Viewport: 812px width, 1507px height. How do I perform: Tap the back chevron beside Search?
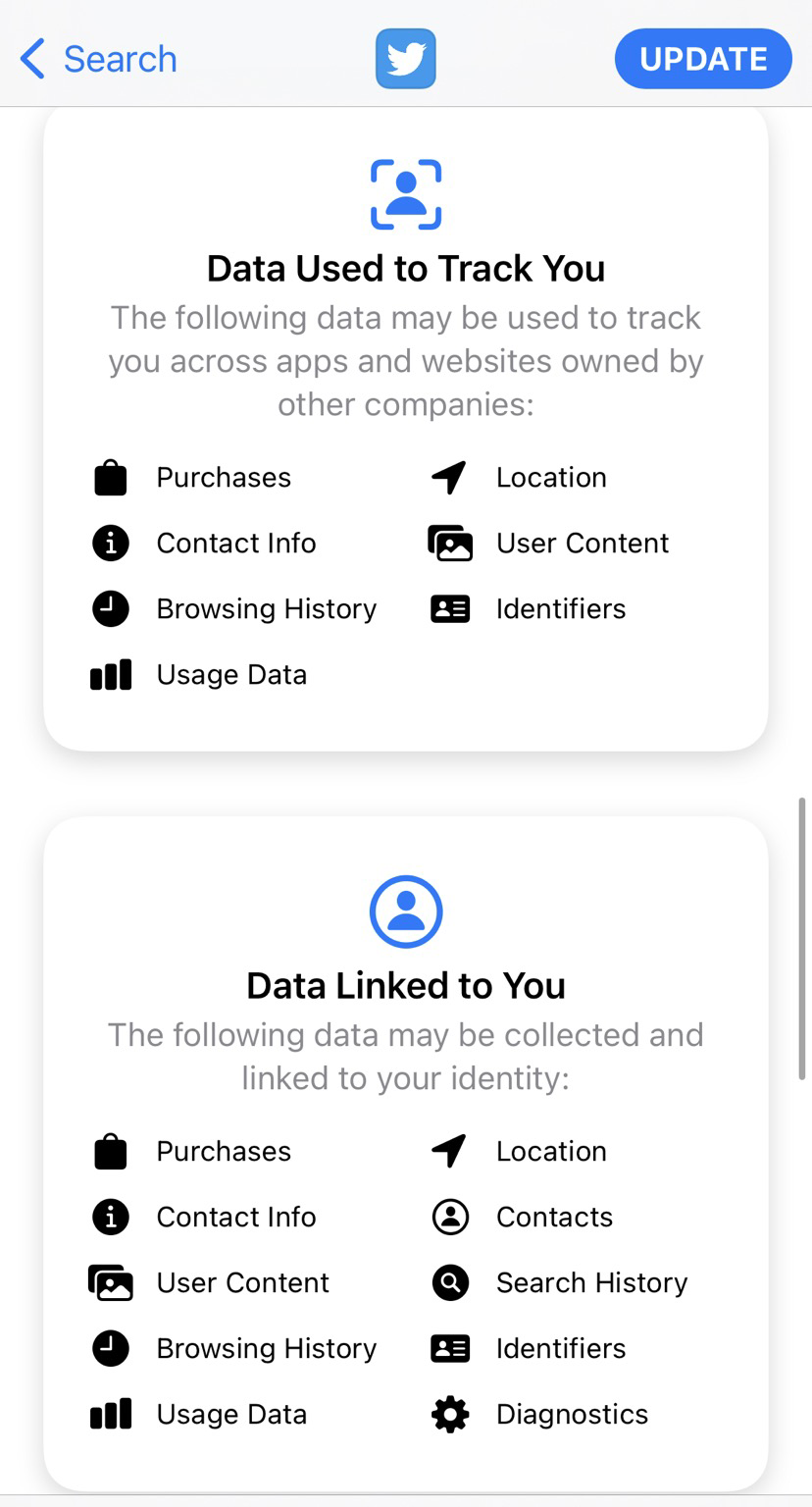(x=32, y=59)
